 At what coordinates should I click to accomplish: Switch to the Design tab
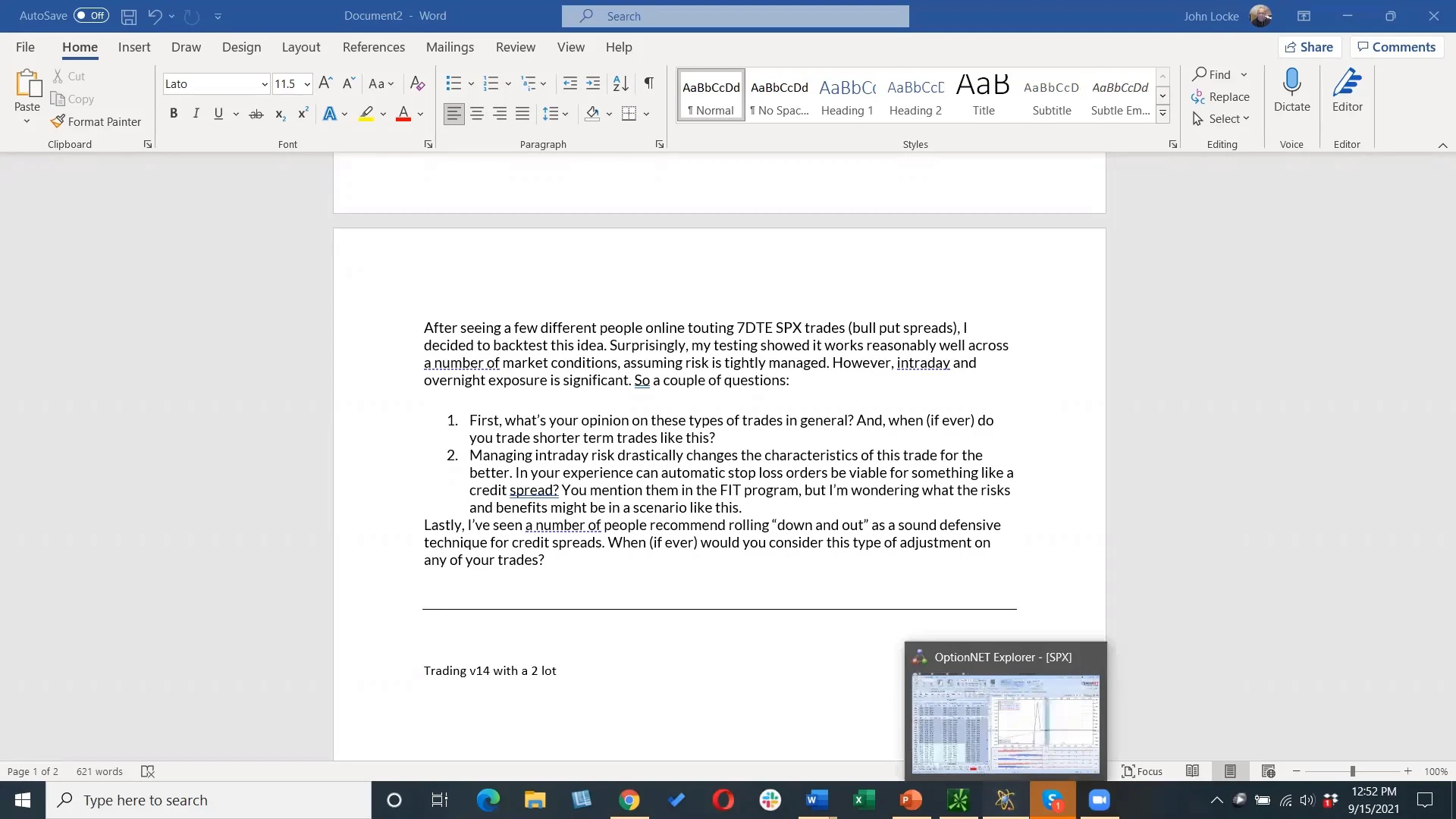point(241,47)
